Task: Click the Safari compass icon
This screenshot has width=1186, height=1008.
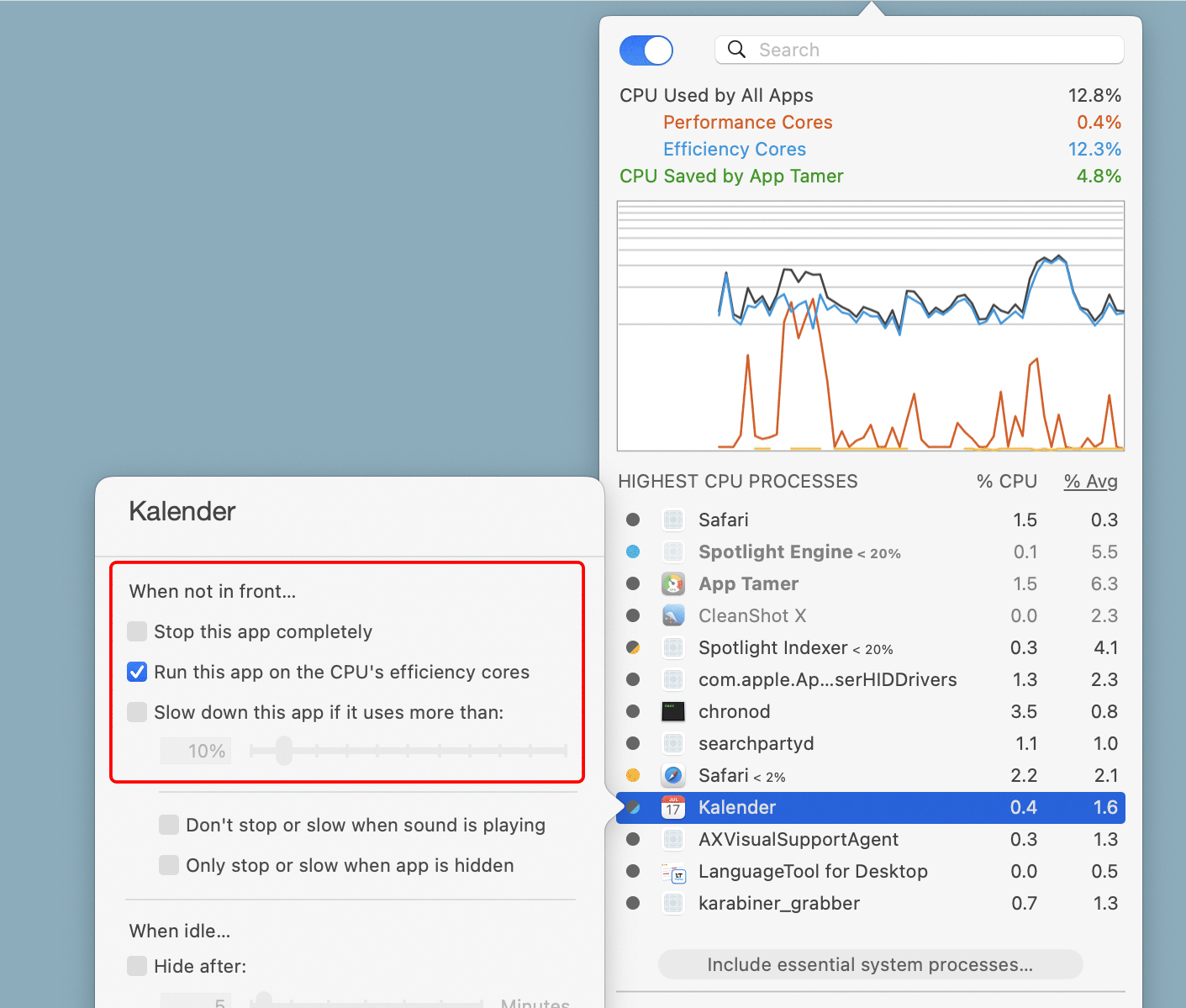Action: 673,775
